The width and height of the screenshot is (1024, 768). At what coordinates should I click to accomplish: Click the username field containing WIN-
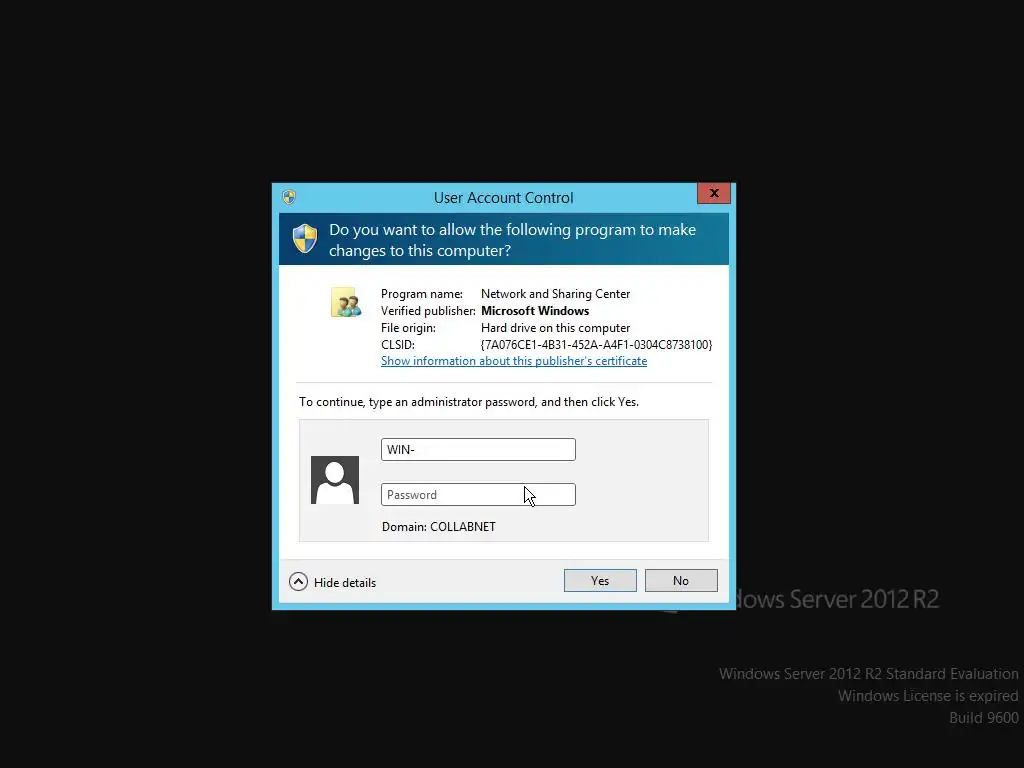[x=478, y=449]
